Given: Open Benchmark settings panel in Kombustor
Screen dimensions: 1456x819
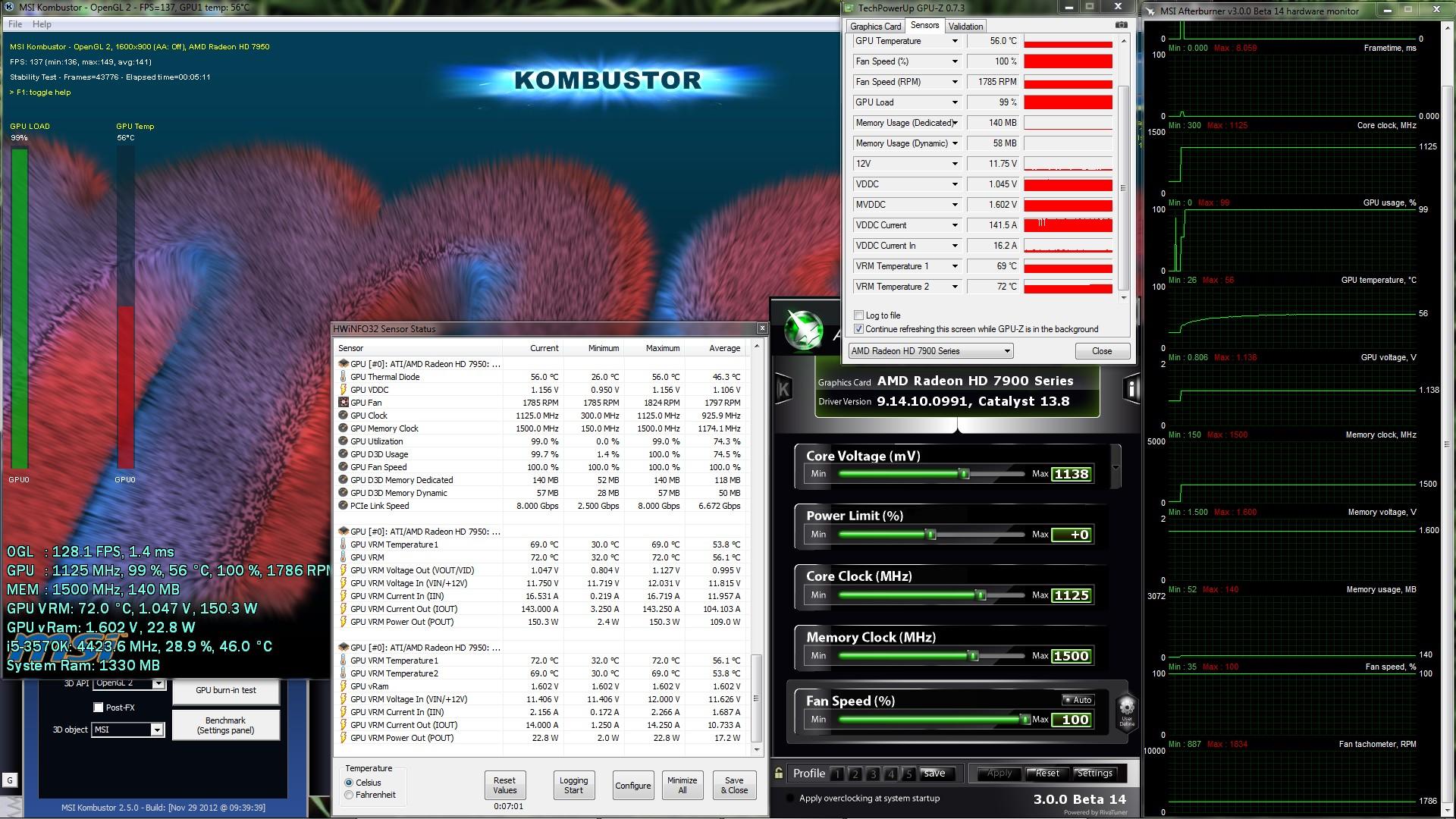Looking at the screenshot, I should point(226,725).
